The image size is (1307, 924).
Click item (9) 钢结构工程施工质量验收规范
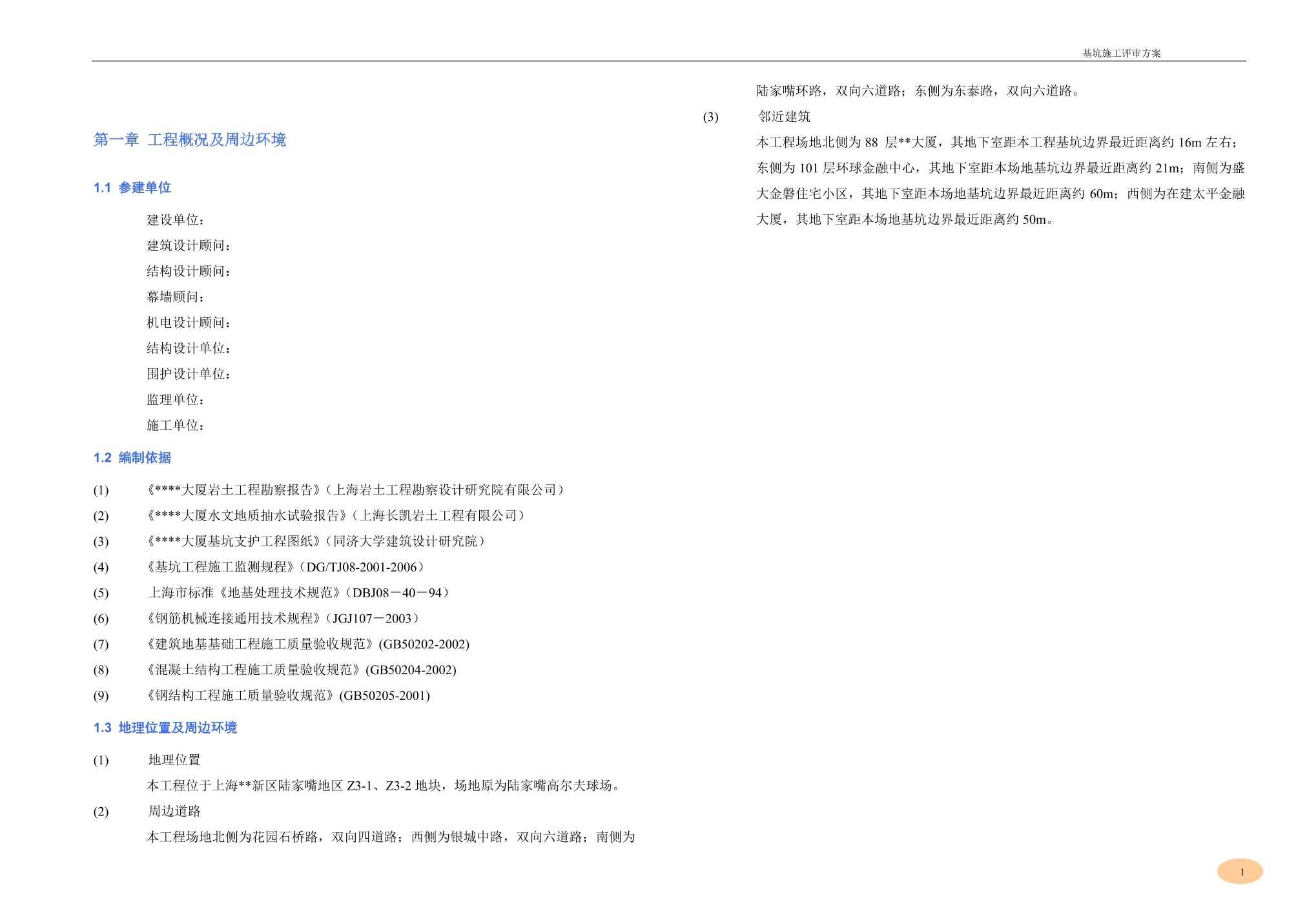[x=262, y=696]
